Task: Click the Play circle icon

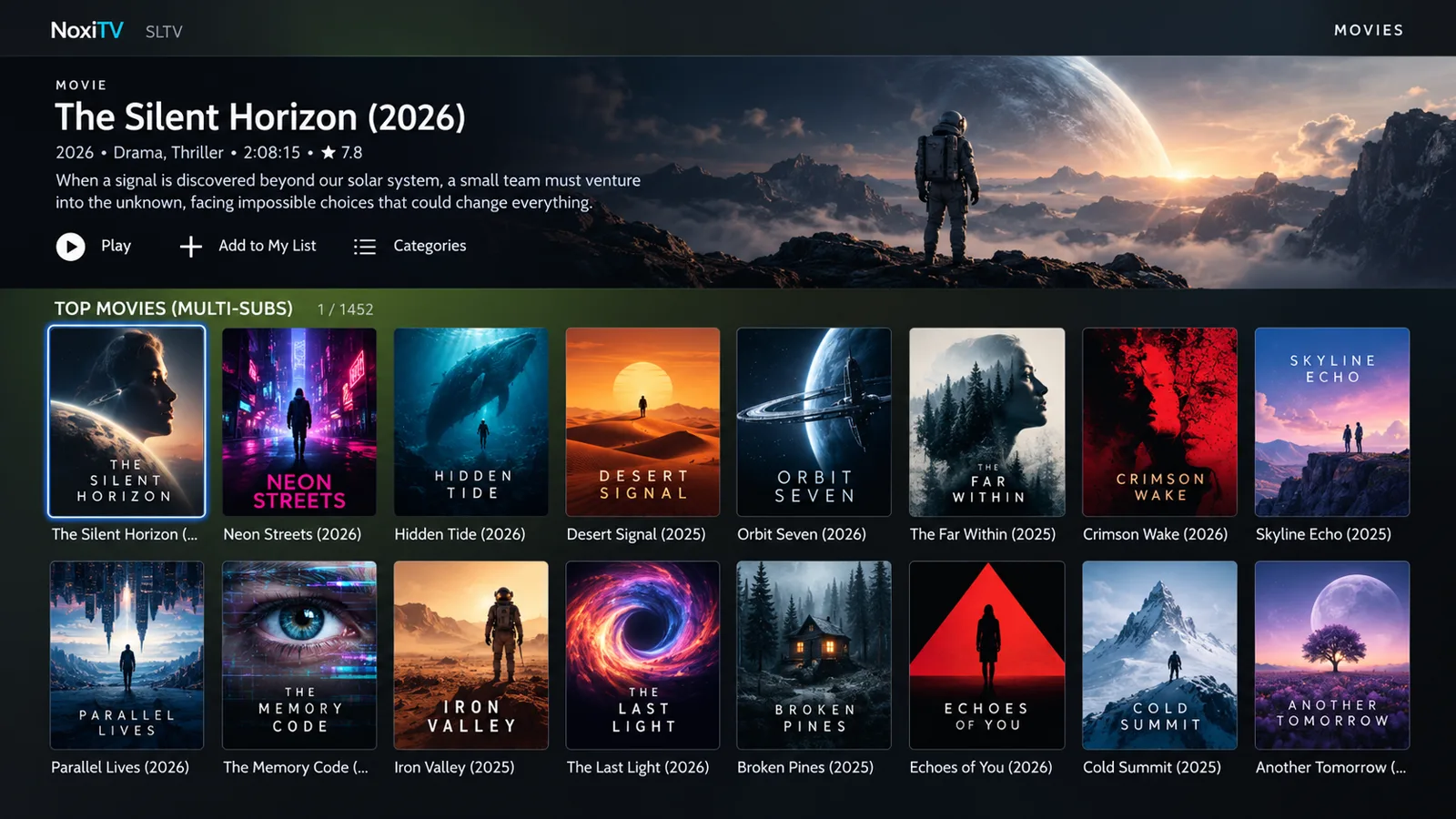Action: (70, 247)
